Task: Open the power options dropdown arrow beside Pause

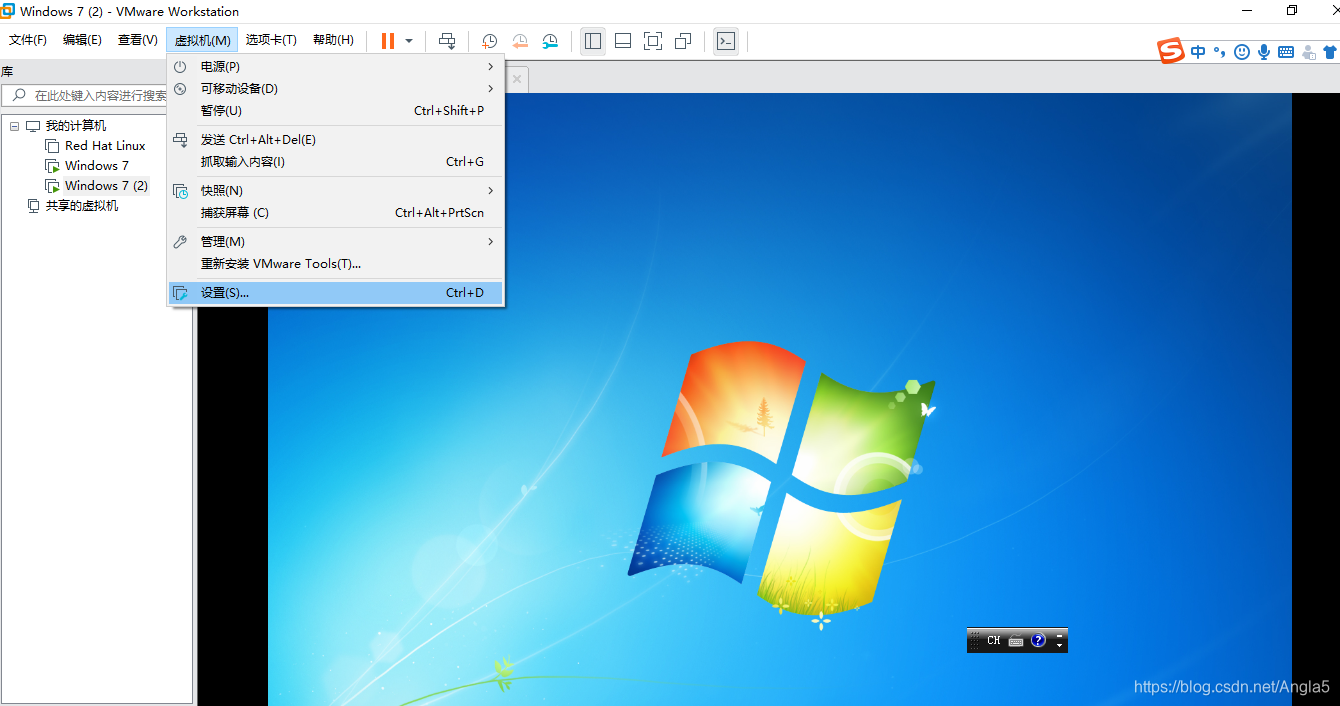Action: (x=409, y=41)
